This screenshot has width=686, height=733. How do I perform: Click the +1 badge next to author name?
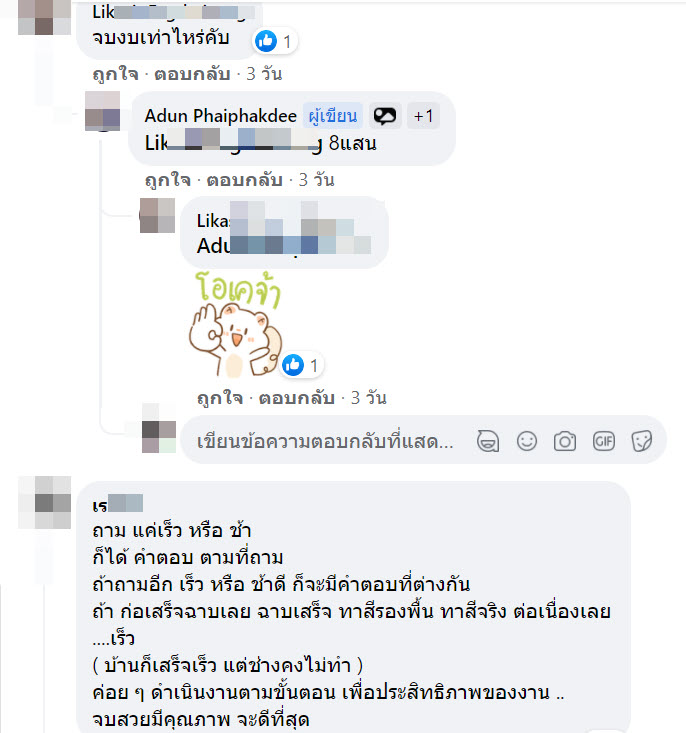pos(424,115)
